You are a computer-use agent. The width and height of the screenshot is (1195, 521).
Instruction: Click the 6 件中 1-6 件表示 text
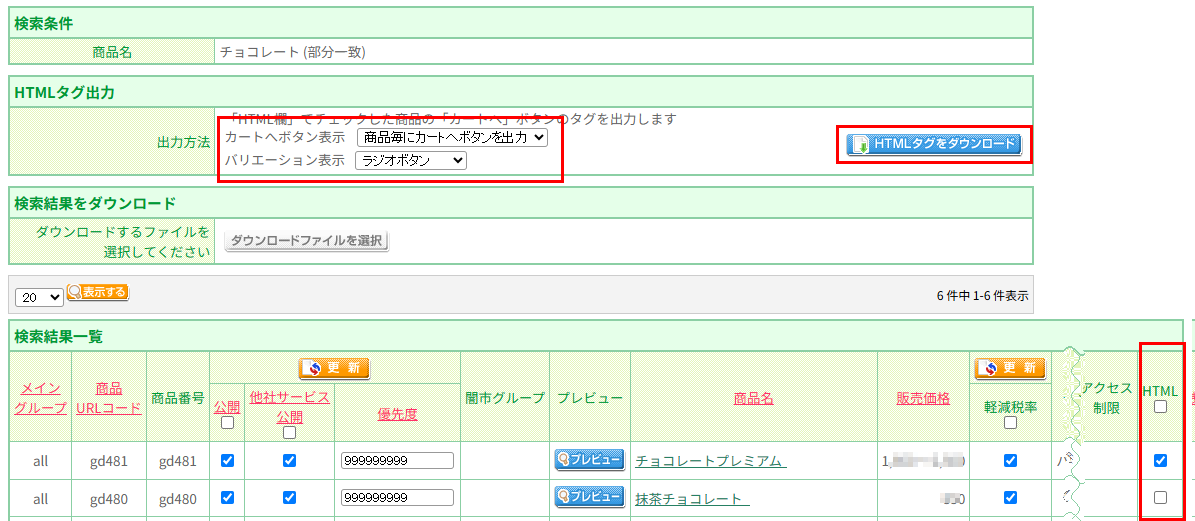tap(982, 296)
